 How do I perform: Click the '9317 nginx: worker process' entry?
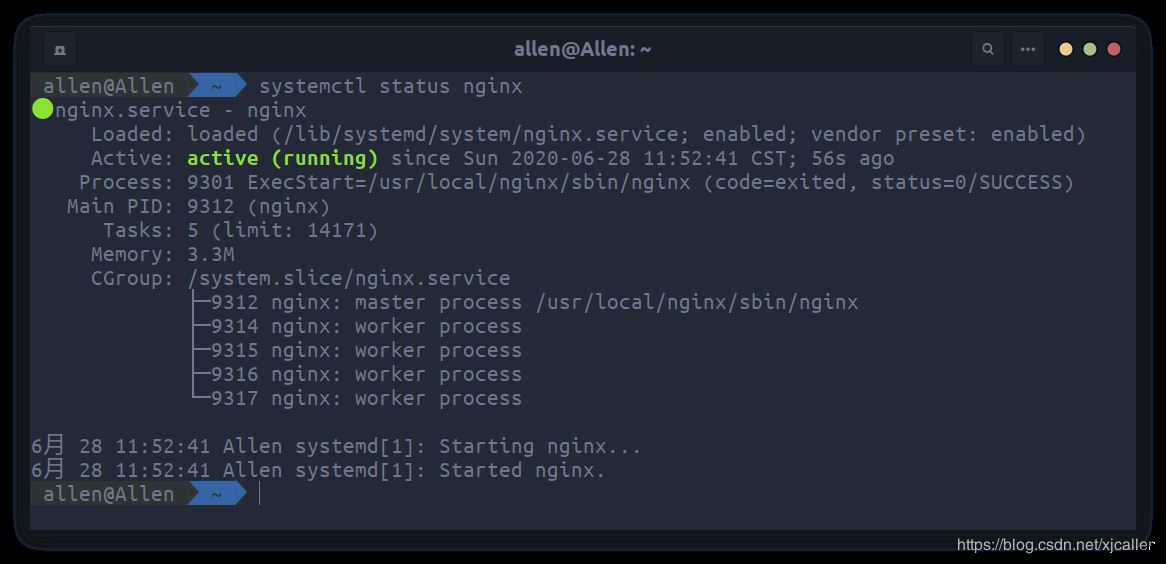point(366,398)
